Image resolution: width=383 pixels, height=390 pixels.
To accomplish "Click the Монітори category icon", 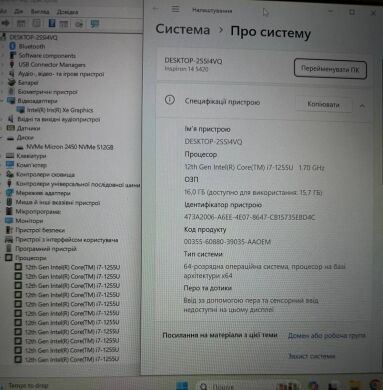I will pyautogui.click(x=9, y=220).
